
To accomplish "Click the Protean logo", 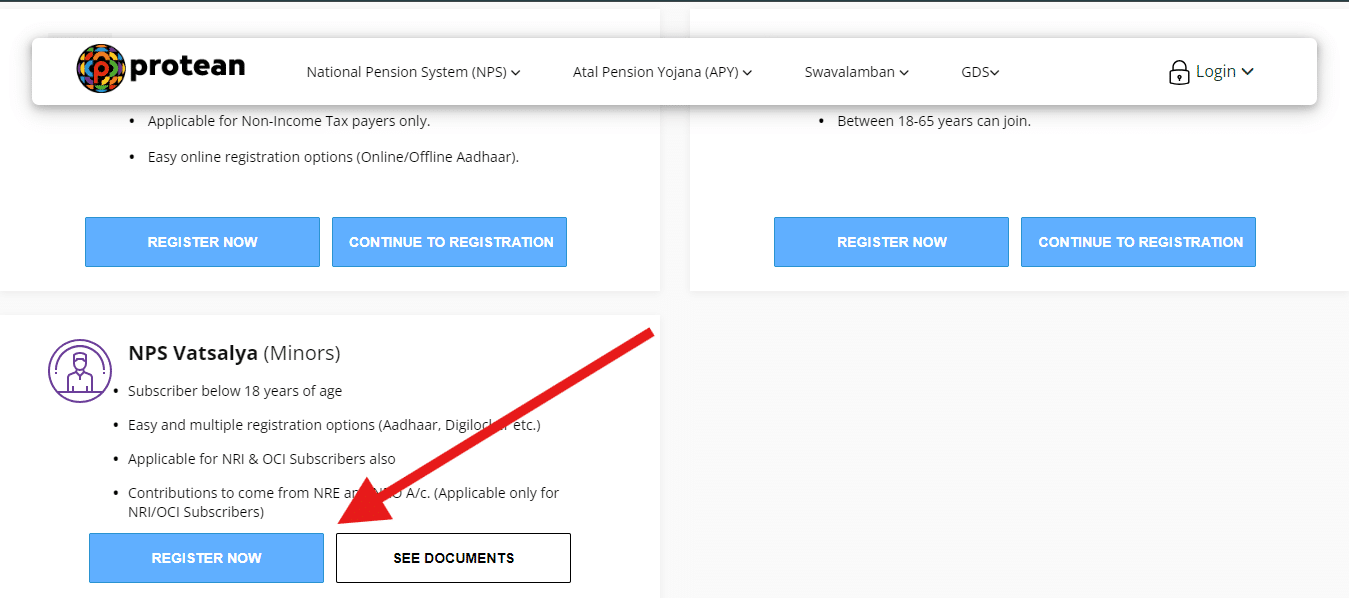I will point(160,68).
